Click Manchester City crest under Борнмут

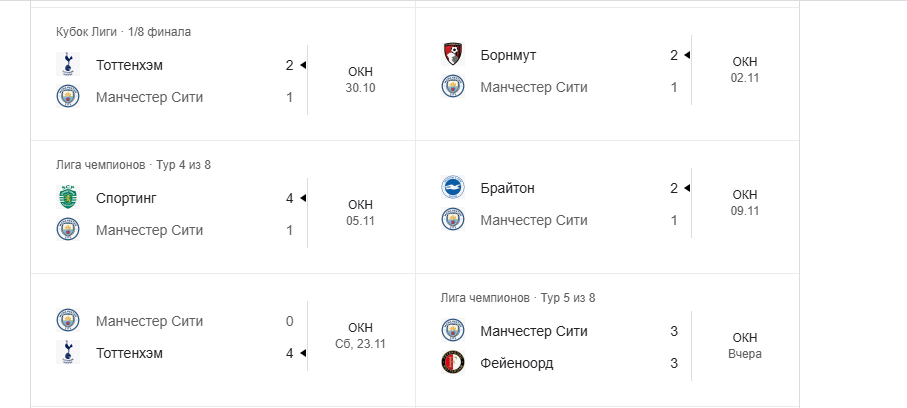452,87
